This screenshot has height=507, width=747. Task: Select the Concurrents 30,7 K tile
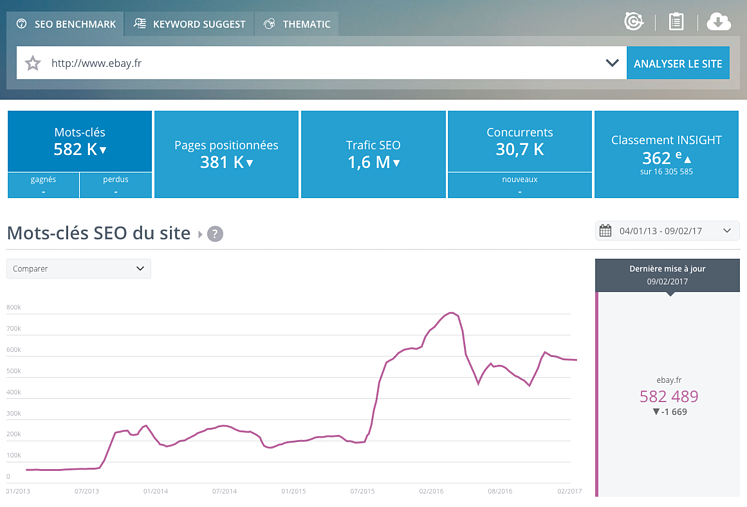(520, 142)
